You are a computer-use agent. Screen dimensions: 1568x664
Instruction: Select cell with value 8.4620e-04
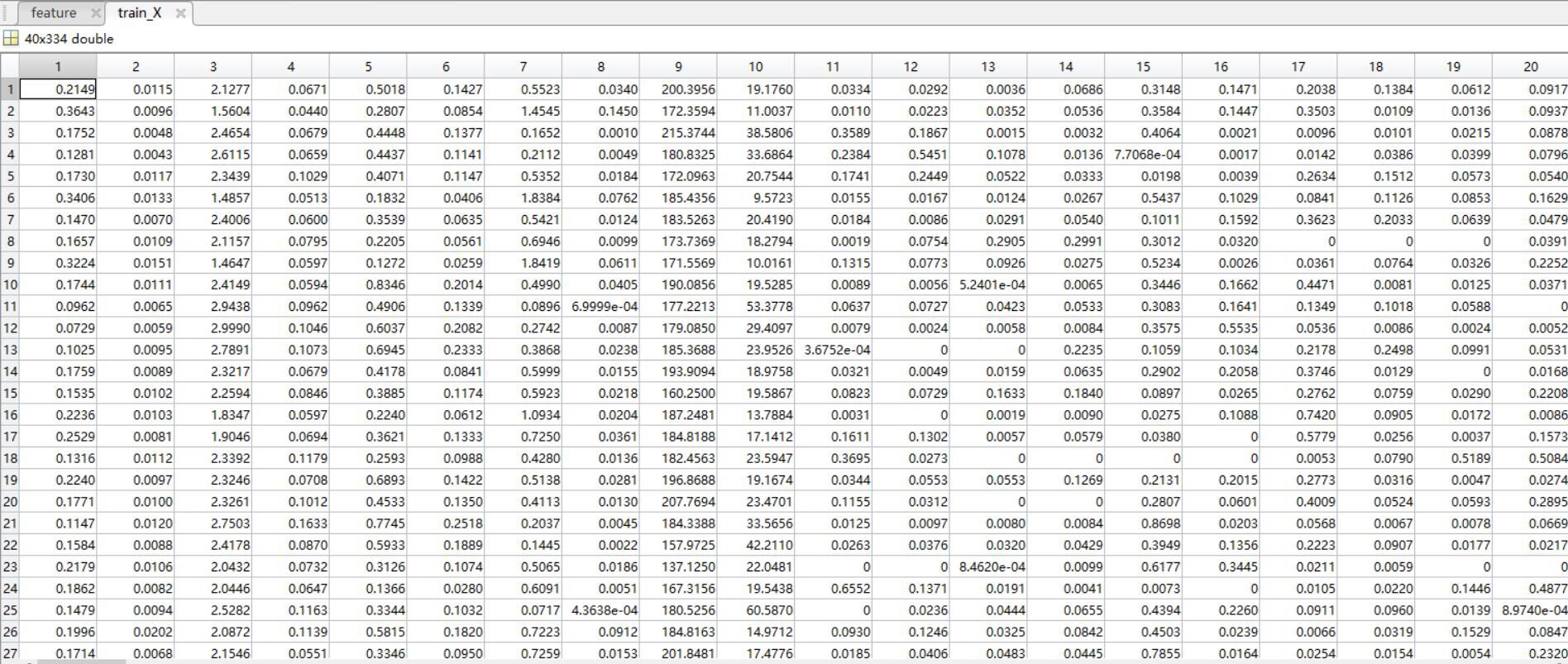(x=988, y=566)
